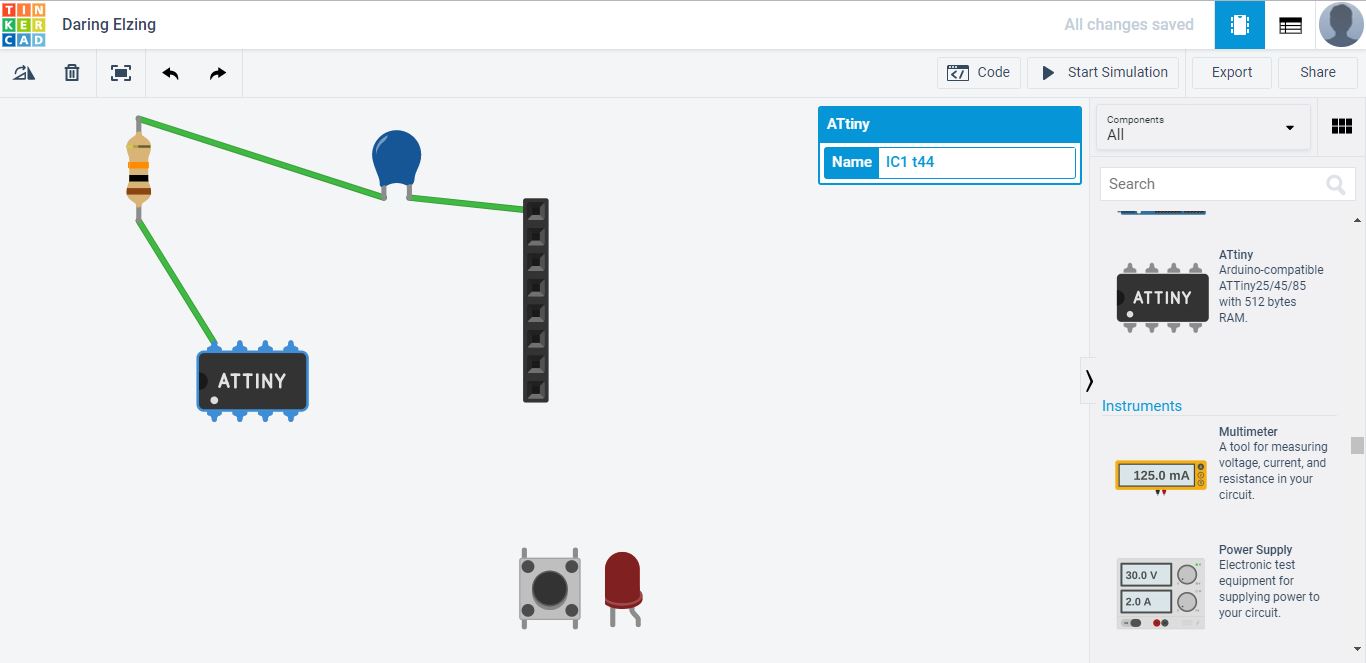Edit the ATtiny Name field
The height and width of the screenshot is (663, 1366).
pos(976,162)
